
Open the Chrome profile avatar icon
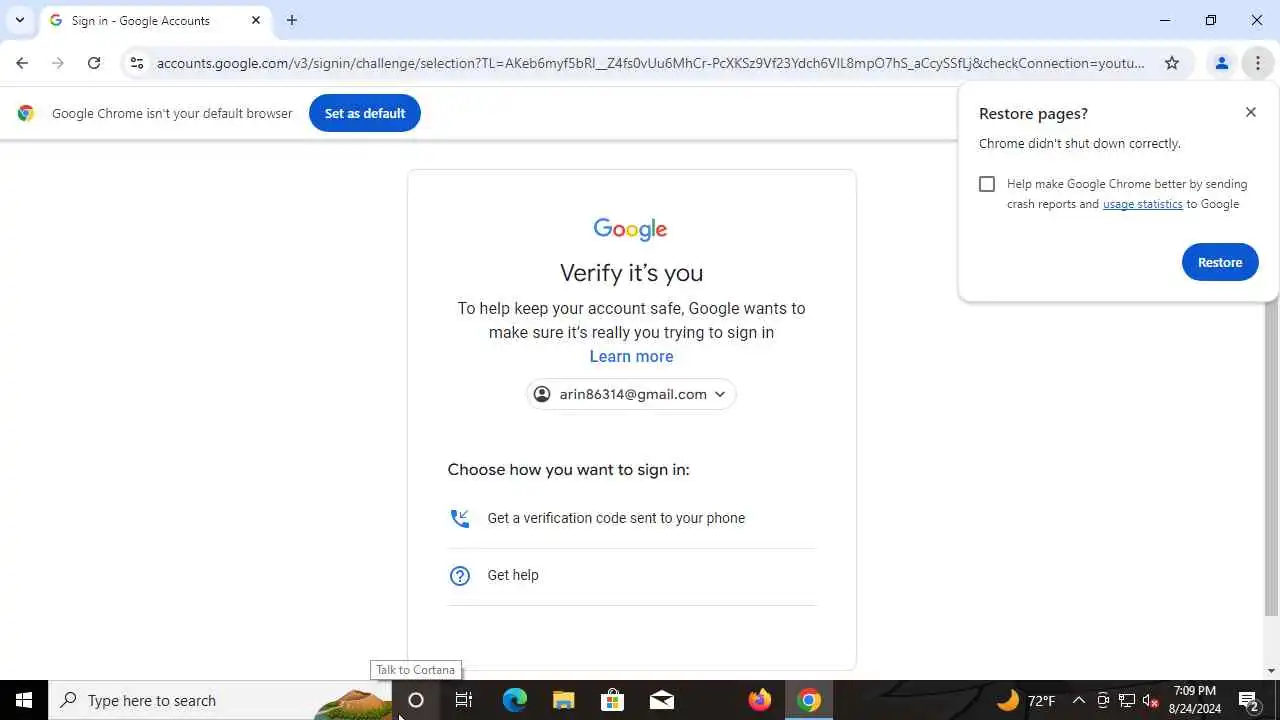[x=1221, y=63]
